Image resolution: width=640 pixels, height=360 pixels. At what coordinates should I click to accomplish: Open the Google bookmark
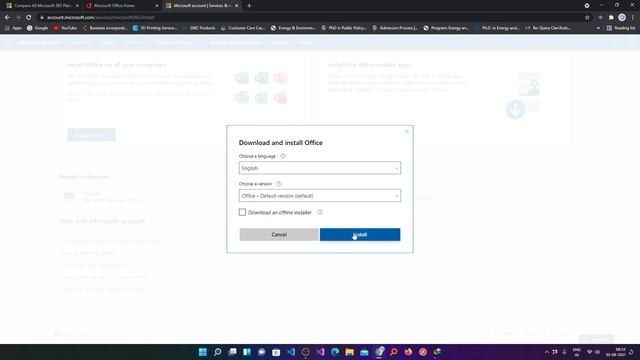pos(37,28)
